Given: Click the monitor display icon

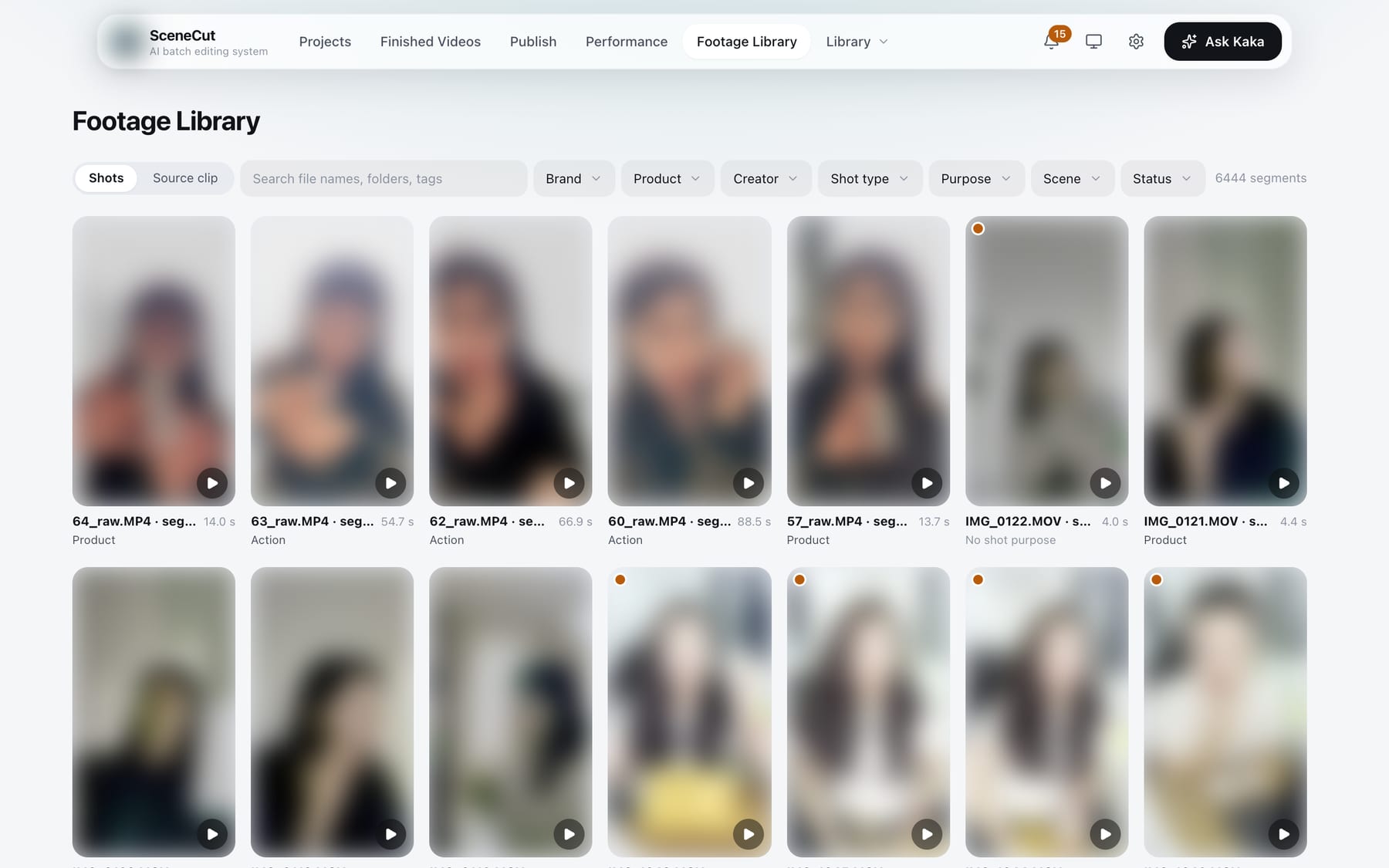Looking at the screenshot, I should click(x=1093, y=42).
